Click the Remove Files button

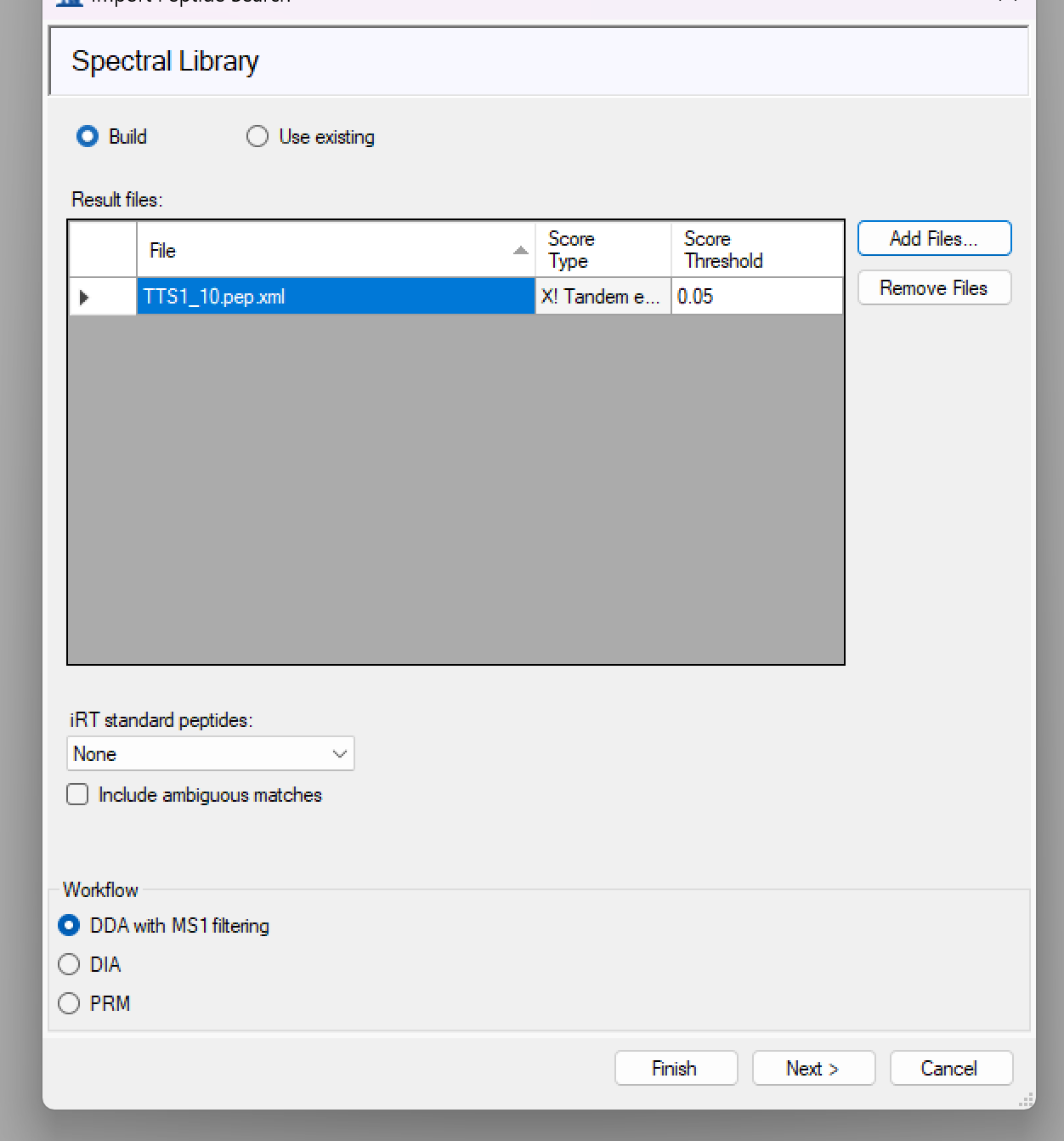(x=933, y=288)
